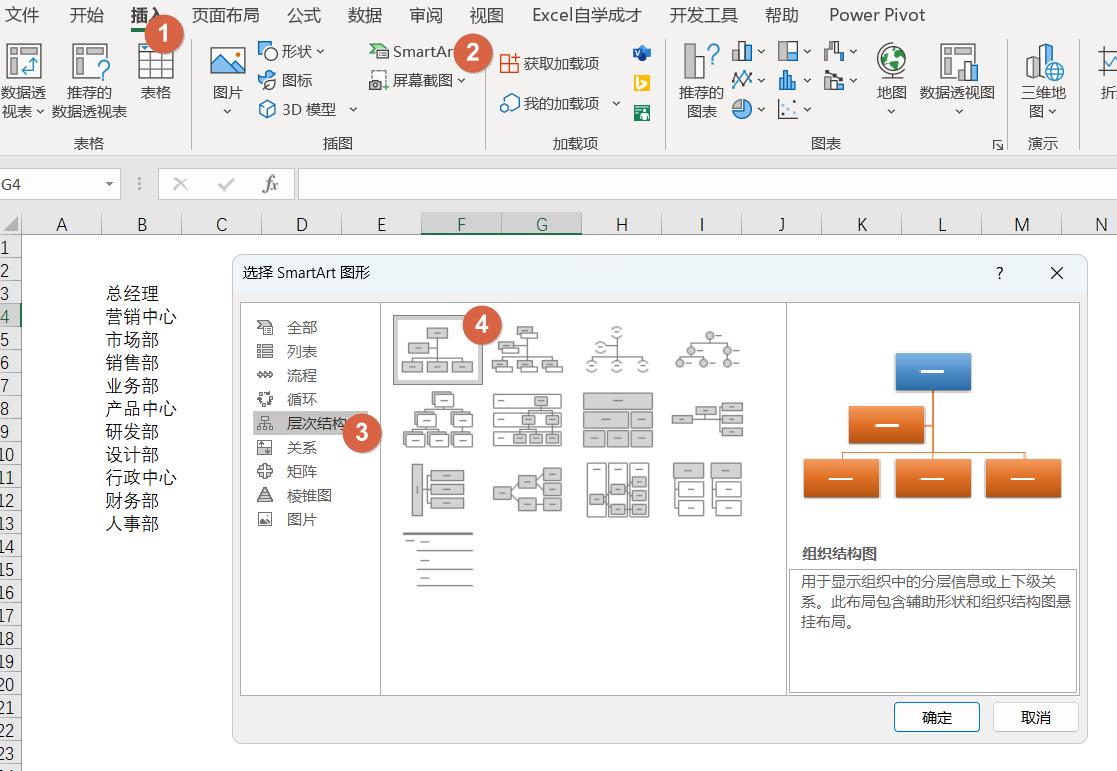
Task: Open the 页面布局 ribbon tab
Action: tap(225, 15)
